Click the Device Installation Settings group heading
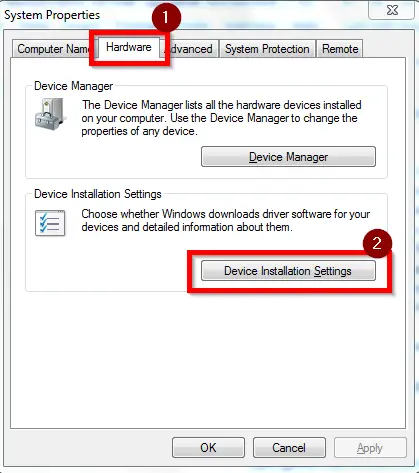The width and height of the screenshot is (419, 473). click(x=98, y=194)
